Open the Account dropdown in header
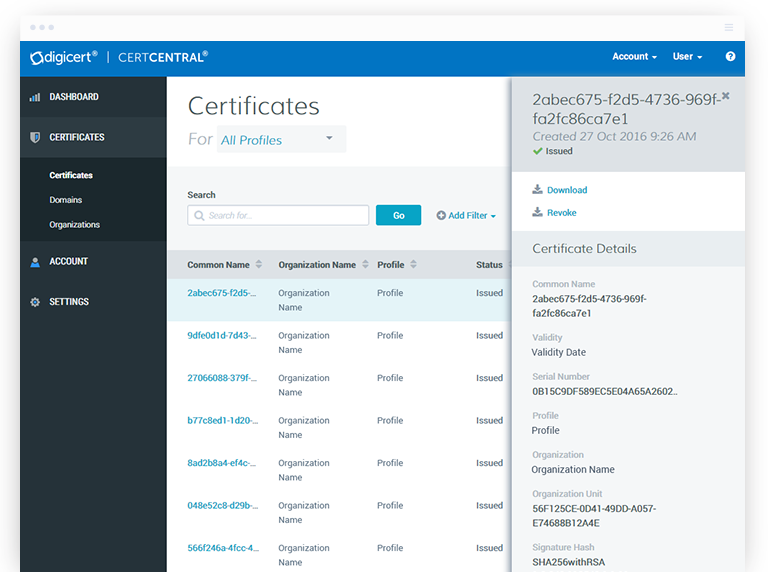 634,56
